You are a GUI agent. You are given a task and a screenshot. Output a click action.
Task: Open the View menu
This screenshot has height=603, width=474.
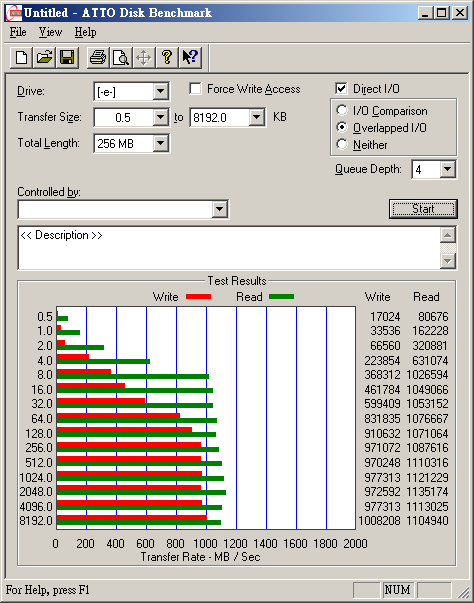coord(50,32)
